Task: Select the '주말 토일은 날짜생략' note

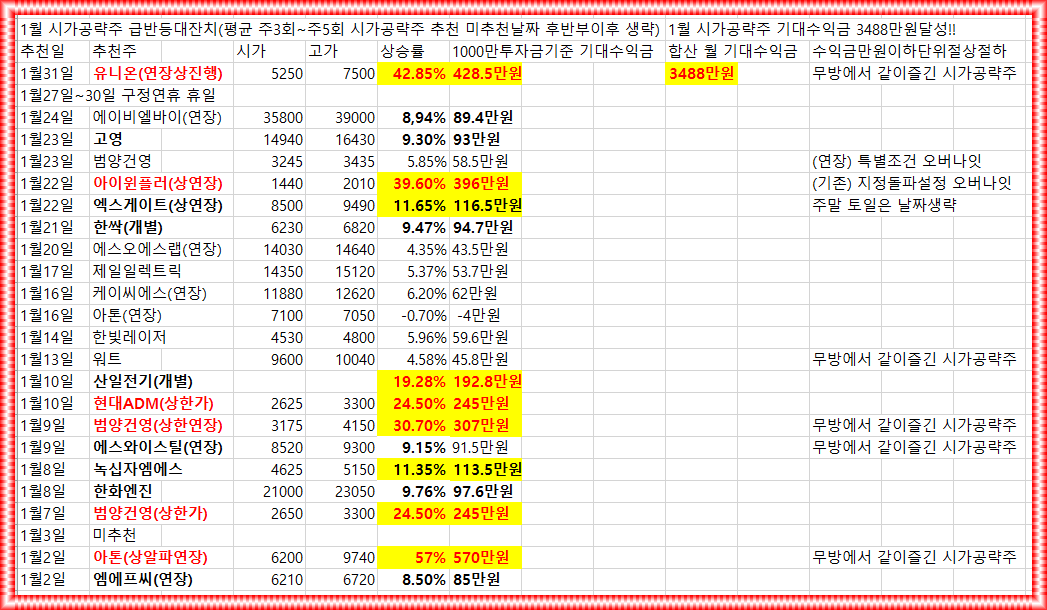Action: tap(884, 206)
